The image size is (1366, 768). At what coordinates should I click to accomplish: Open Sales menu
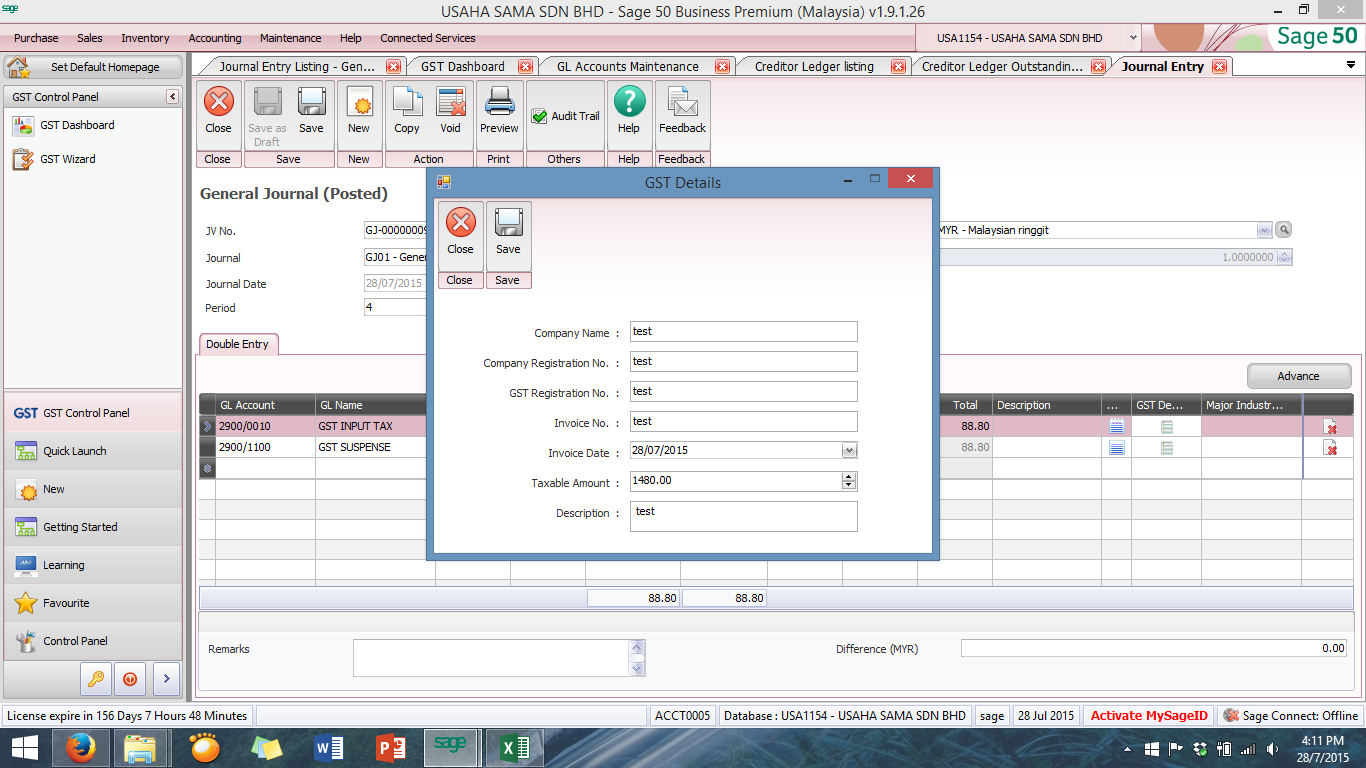[90, 38]
